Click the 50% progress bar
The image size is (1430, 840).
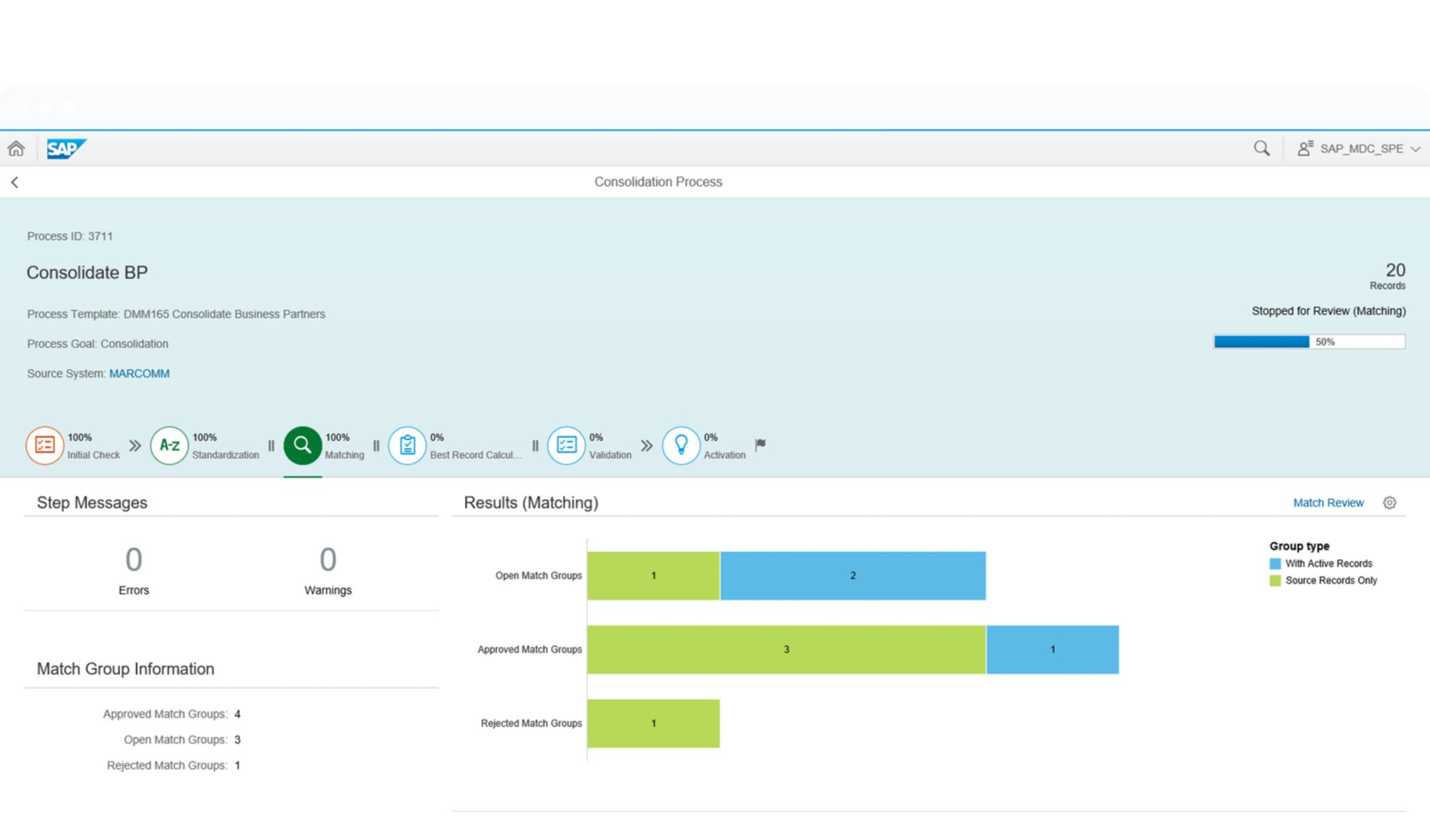click(x=1309, y=342)
